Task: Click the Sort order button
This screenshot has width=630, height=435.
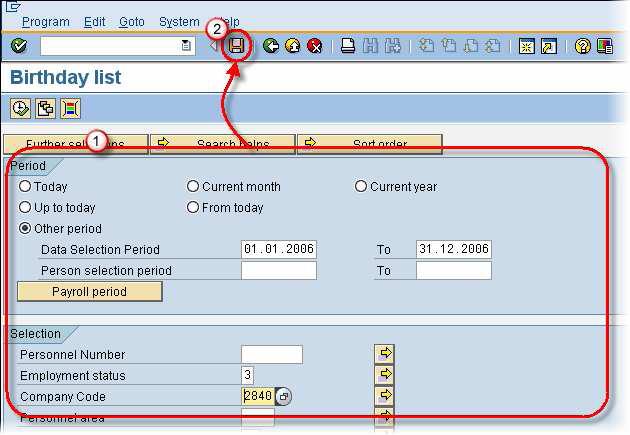Action: (x=370, y=144)
